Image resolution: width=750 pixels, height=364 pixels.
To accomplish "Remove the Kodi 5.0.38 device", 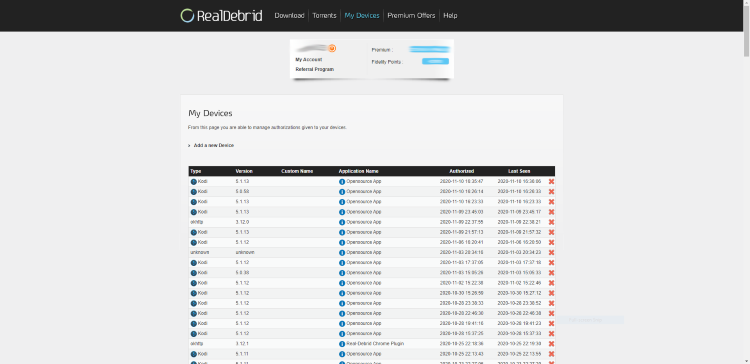I will (x=551, y=273).
